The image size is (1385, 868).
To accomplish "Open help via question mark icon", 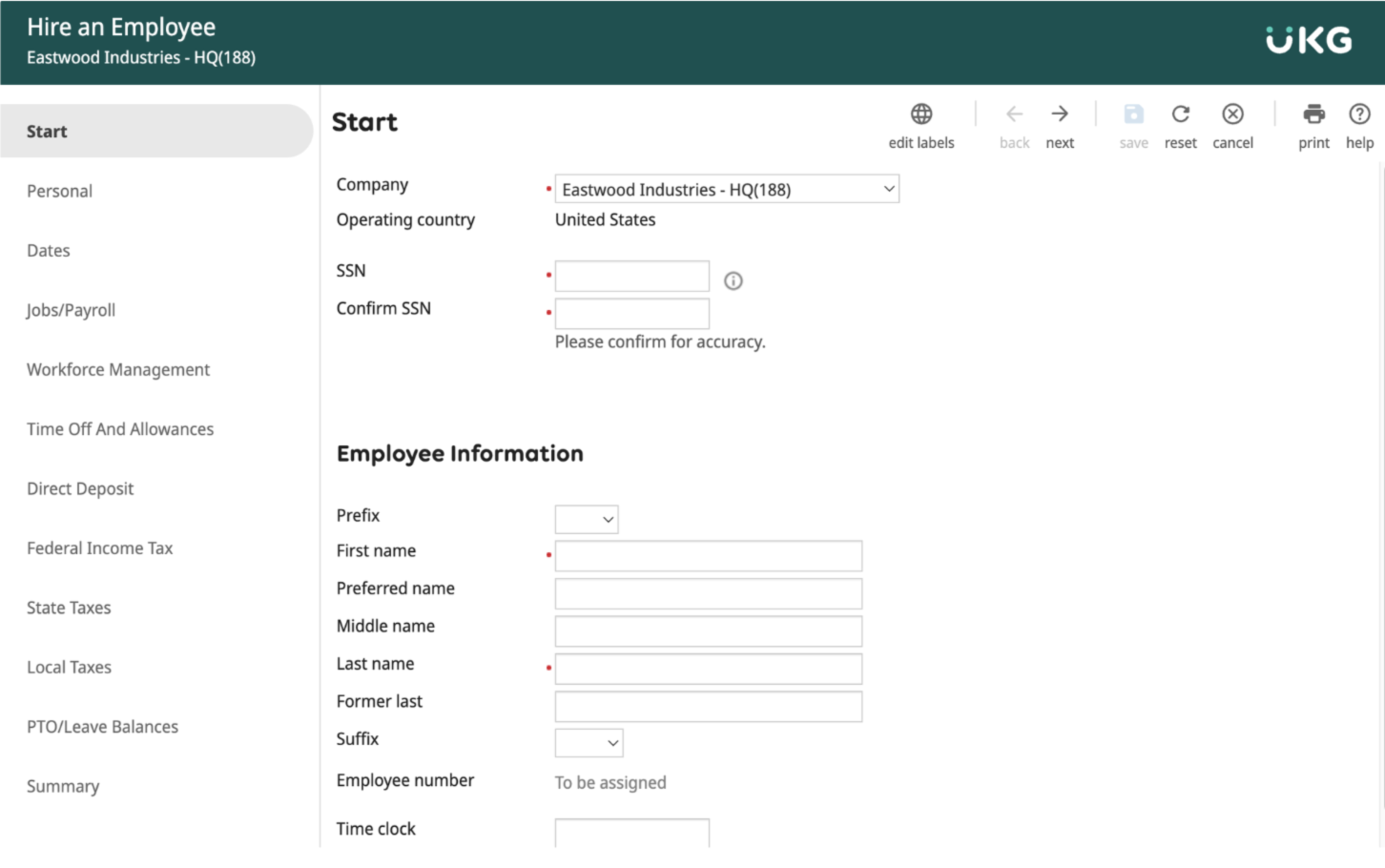I will point(1359,114).
